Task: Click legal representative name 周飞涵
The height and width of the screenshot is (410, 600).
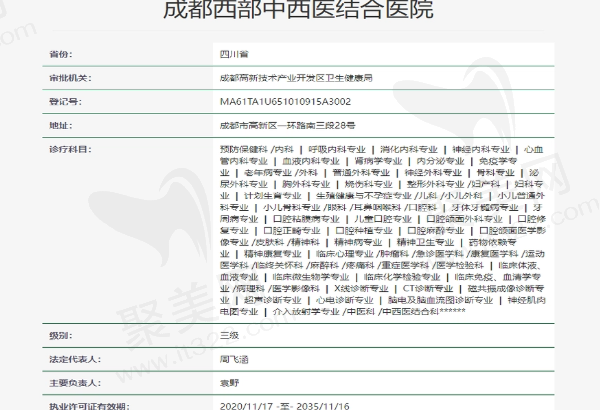Action: click(x=234, y=359)
